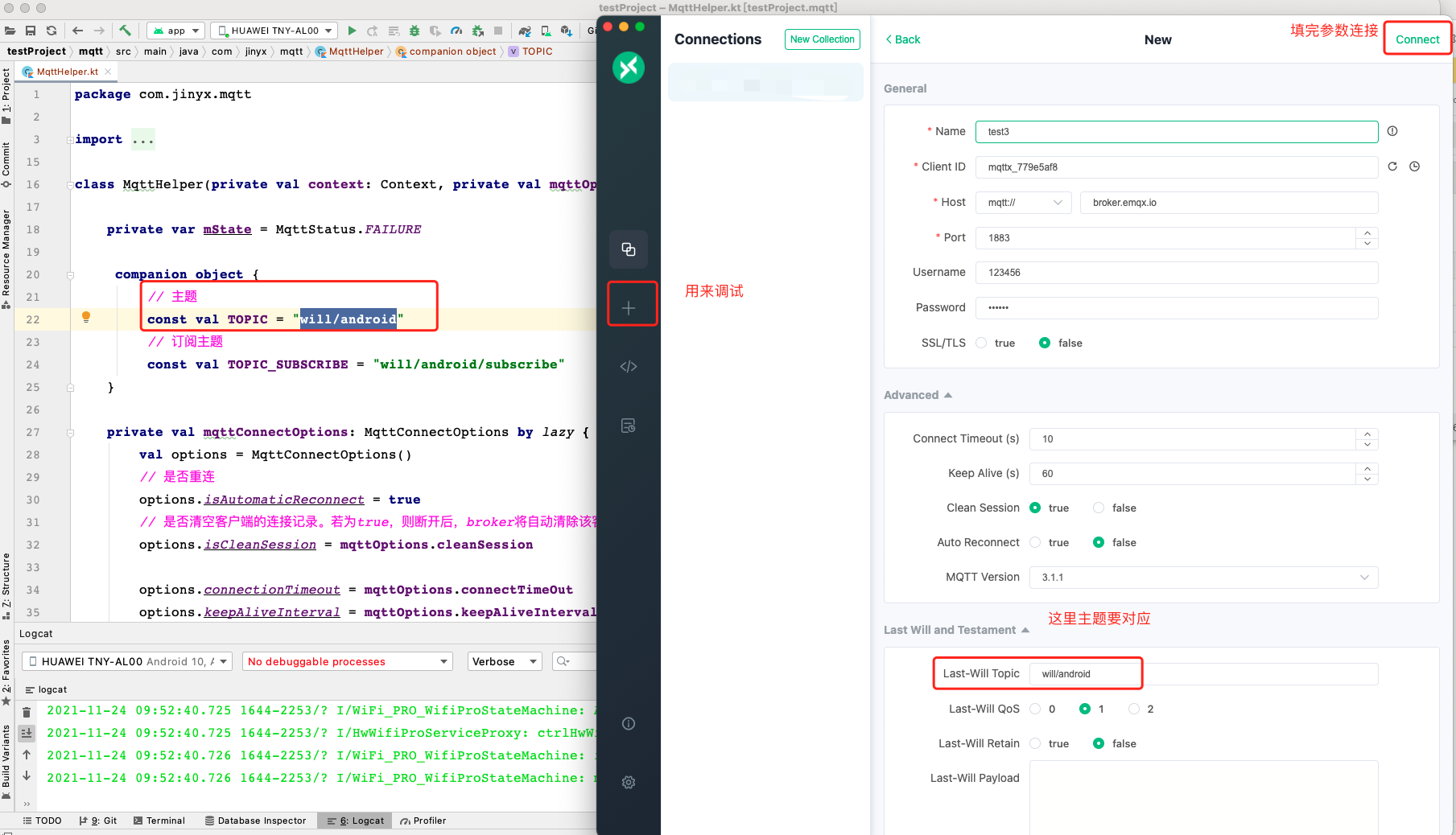This screenshot has width=1456, height=835.
Task: Click companion object in breadcrumb
Action: (446, 51)
